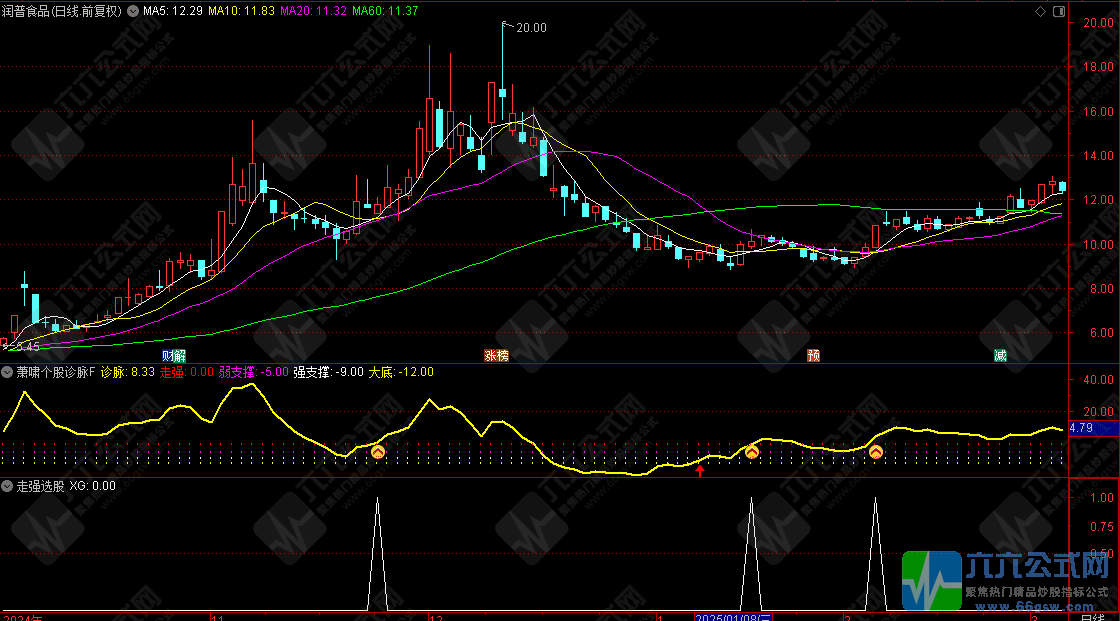
Task: Toggle the side panel icon at top right
Action: click(1058, 11)
